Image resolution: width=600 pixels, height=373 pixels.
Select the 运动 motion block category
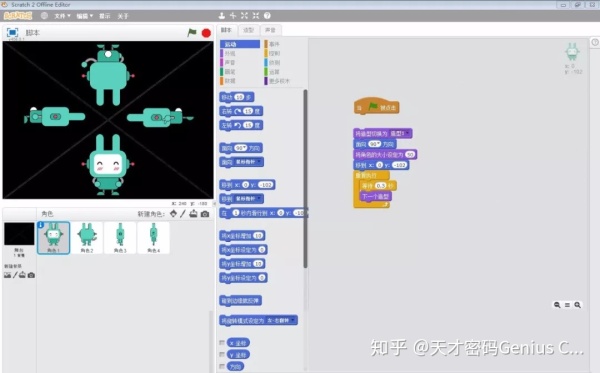tap(240, 44)
